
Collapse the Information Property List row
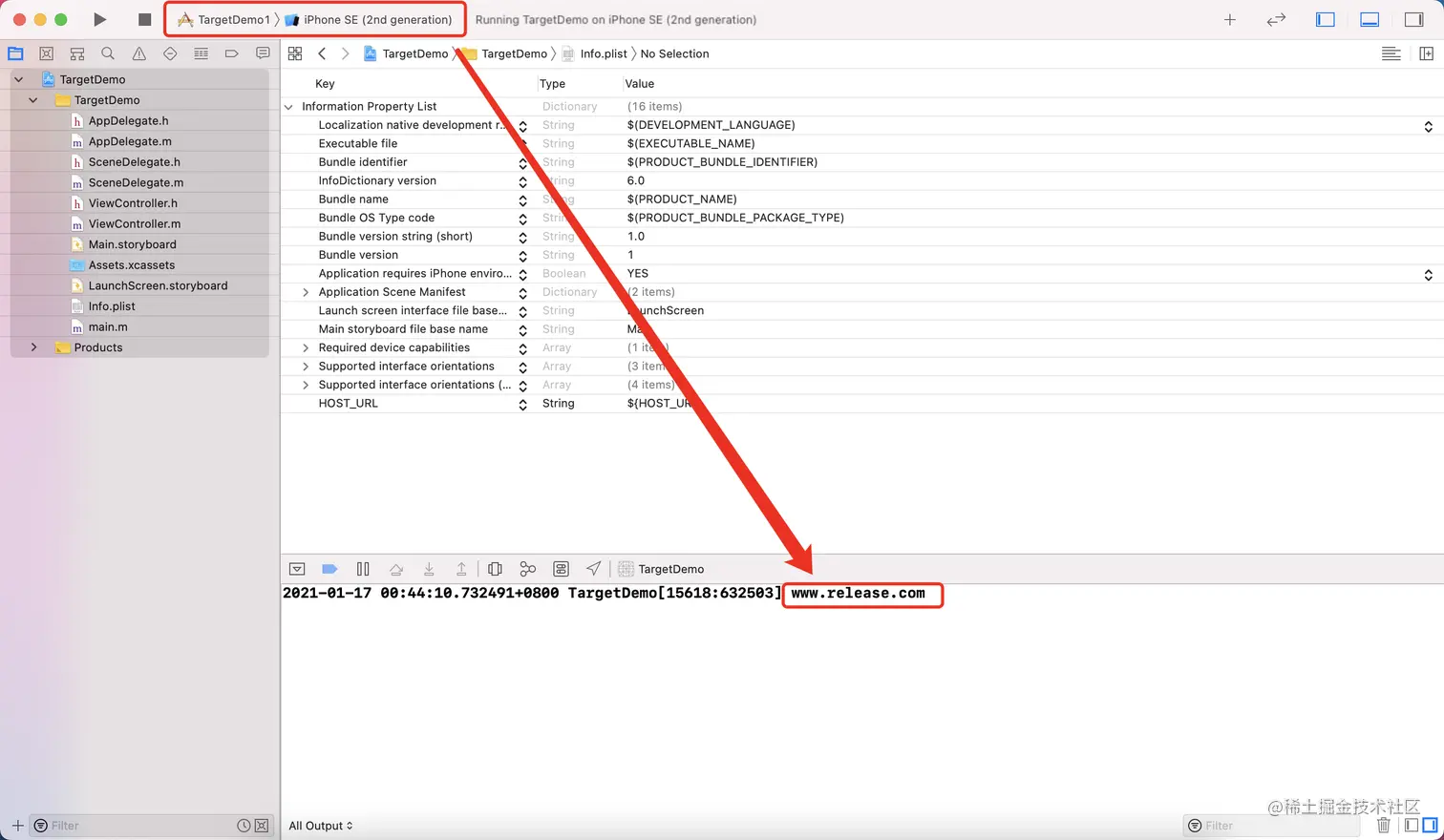click(x=288, y=107)
